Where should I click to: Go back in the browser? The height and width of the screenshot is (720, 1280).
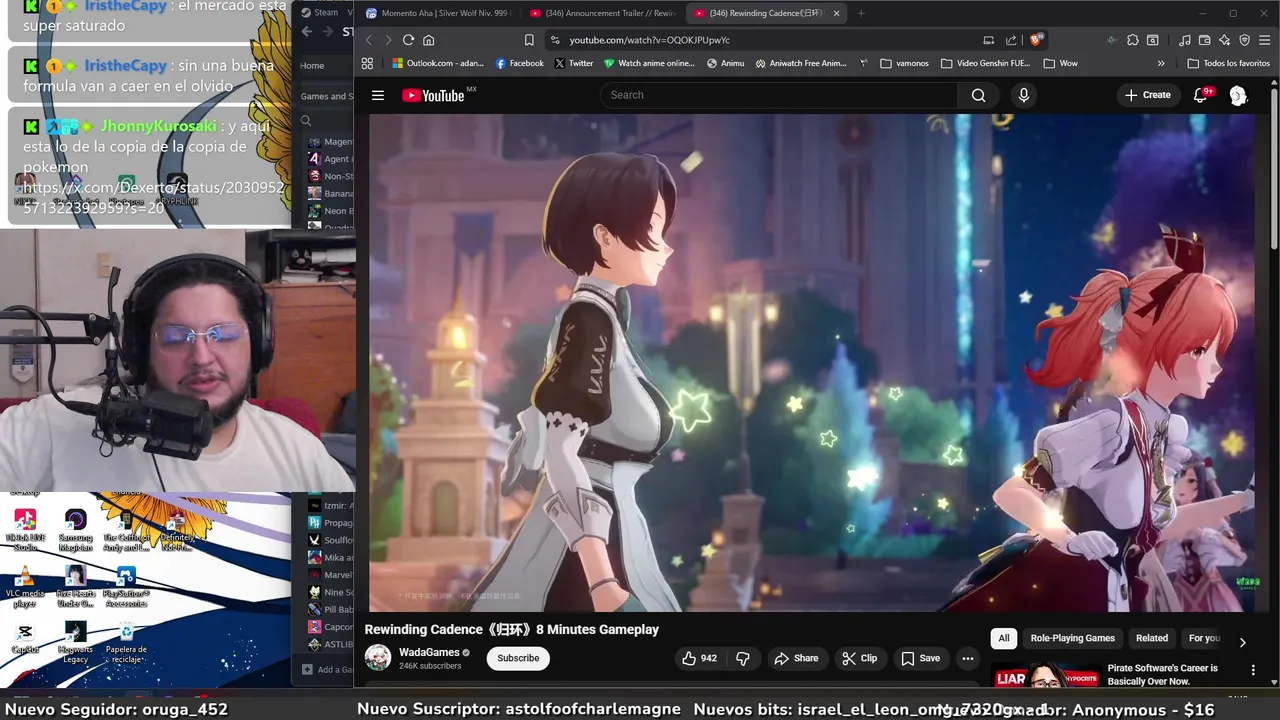point(368,40)
